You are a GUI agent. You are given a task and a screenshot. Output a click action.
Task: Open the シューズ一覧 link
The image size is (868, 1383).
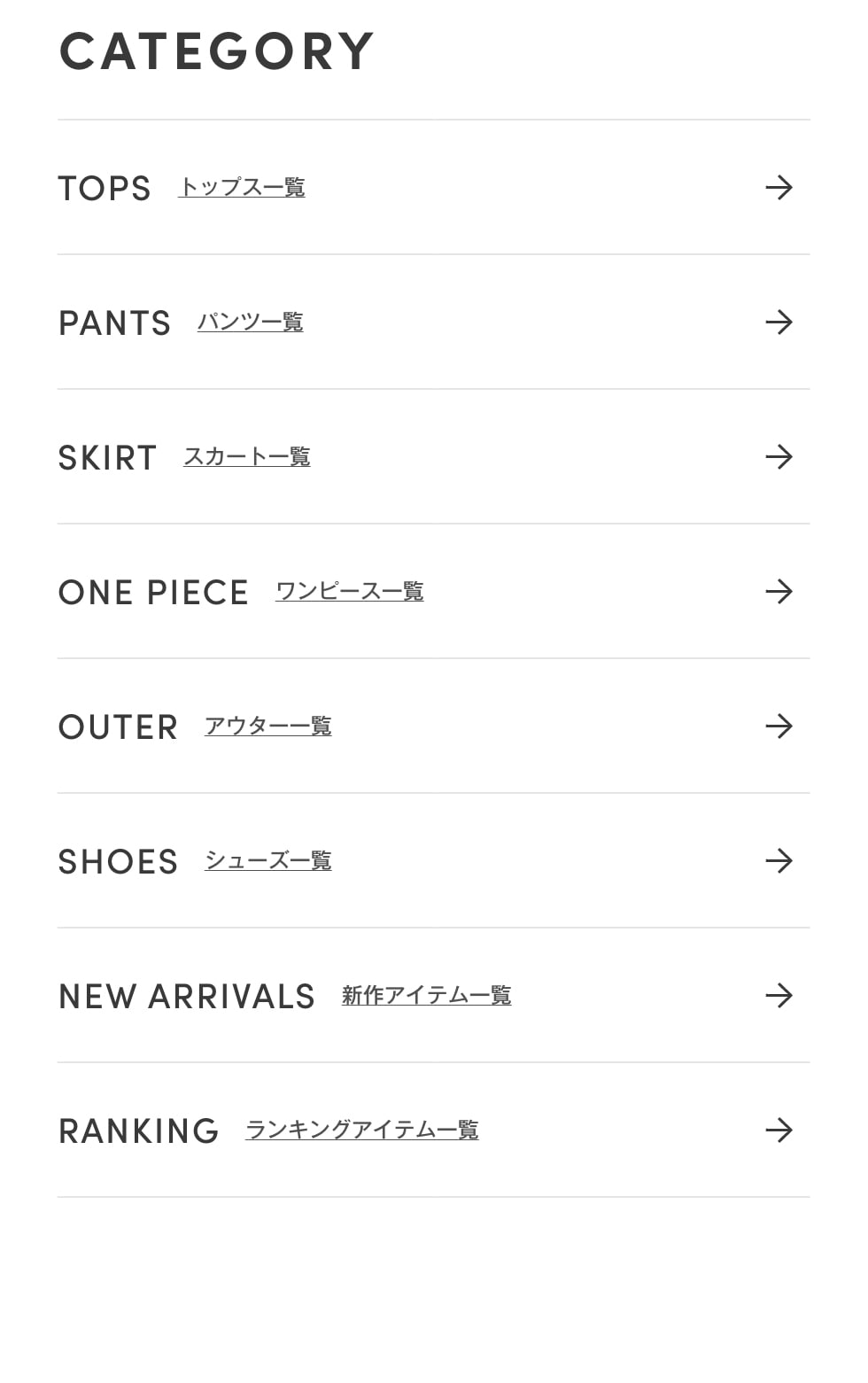pos(267,861)
